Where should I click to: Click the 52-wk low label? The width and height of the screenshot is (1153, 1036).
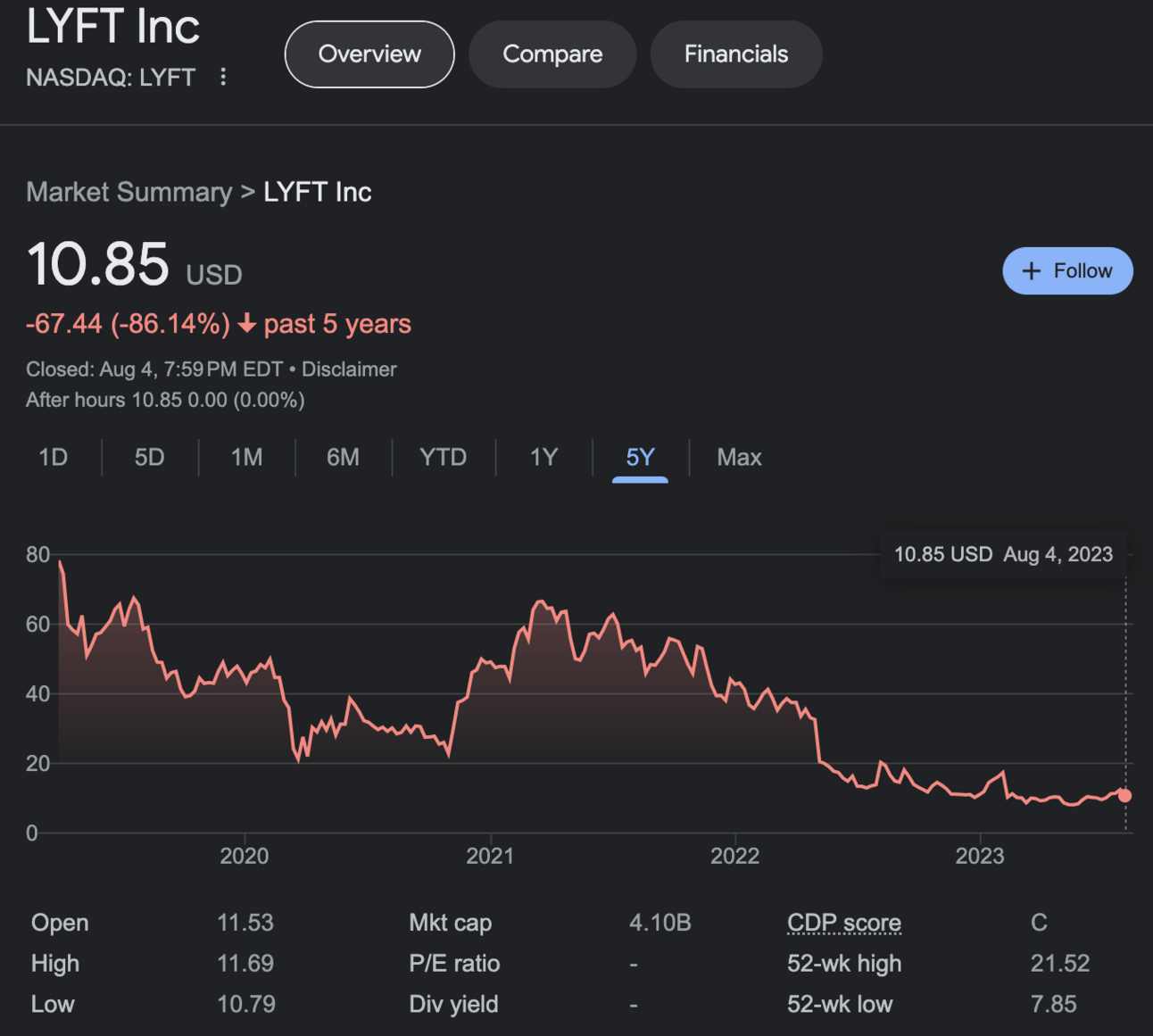point(840,1004)
